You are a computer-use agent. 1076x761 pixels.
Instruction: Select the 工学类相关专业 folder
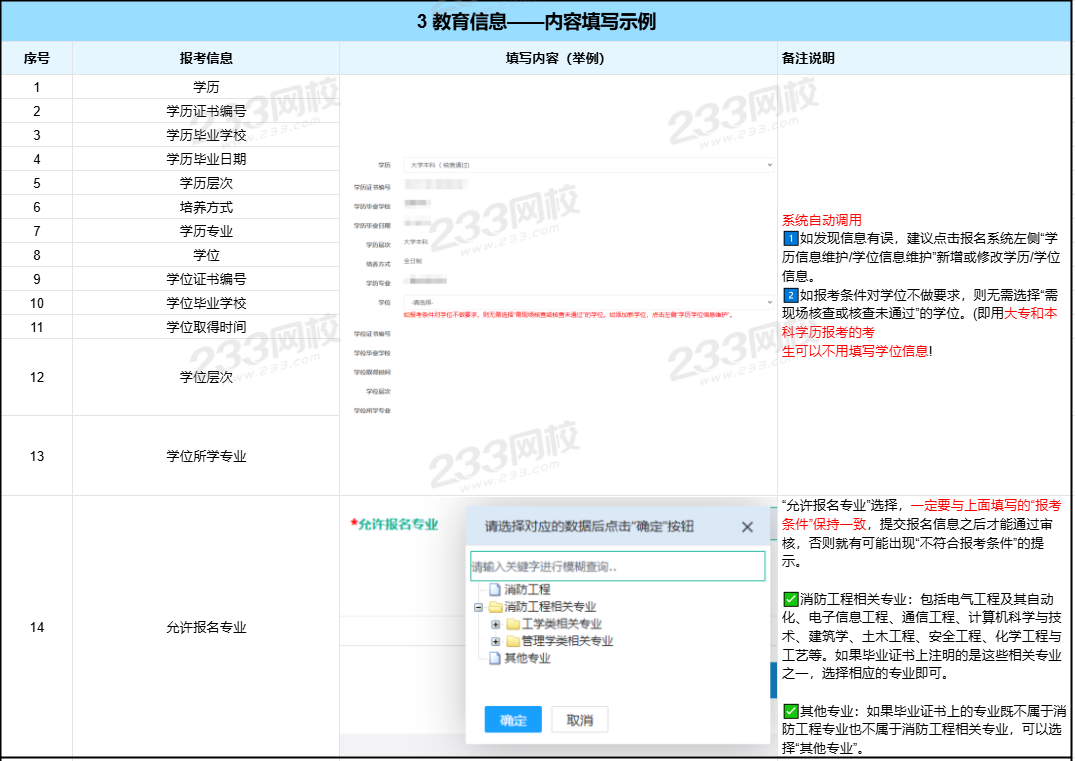561,624
